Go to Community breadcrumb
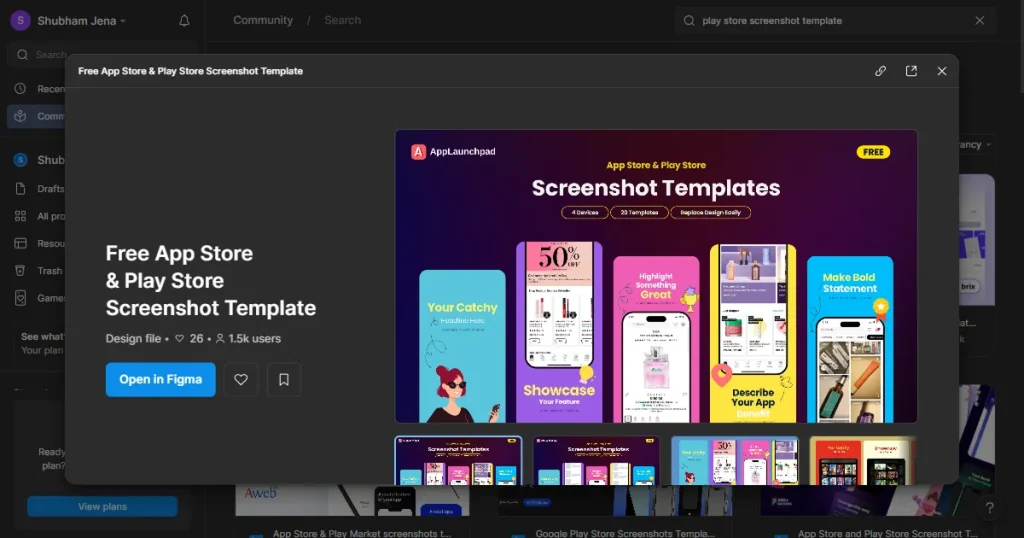This screenshot has height=538, width=1024. (x=263, y=20)
